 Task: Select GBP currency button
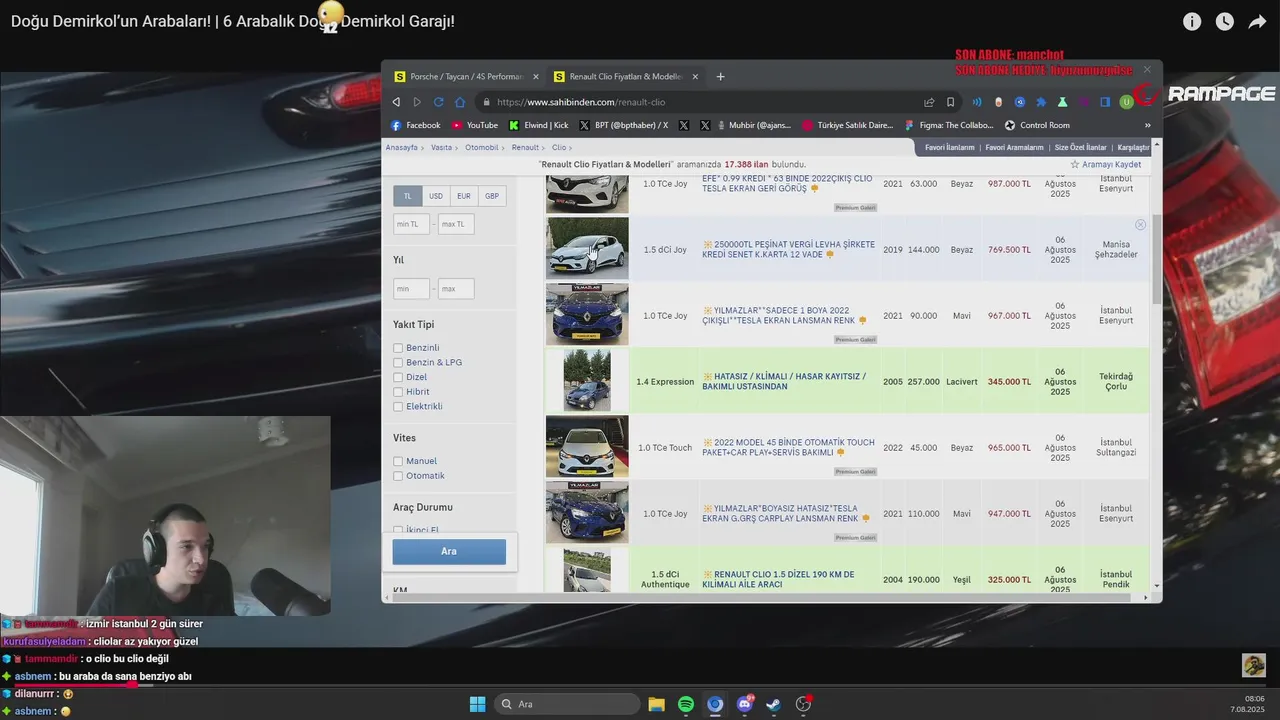tap(492, 196)
